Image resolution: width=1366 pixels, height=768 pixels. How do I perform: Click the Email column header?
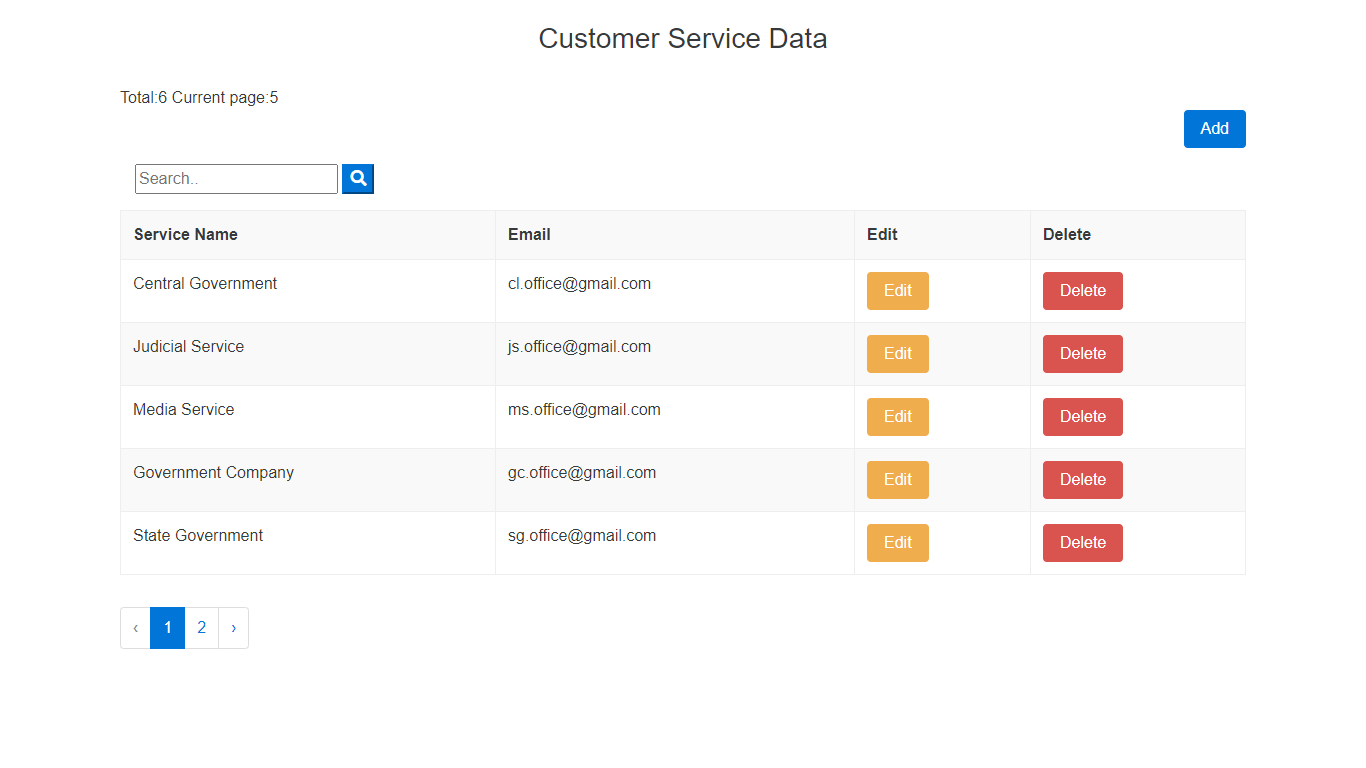pos(529,235)
